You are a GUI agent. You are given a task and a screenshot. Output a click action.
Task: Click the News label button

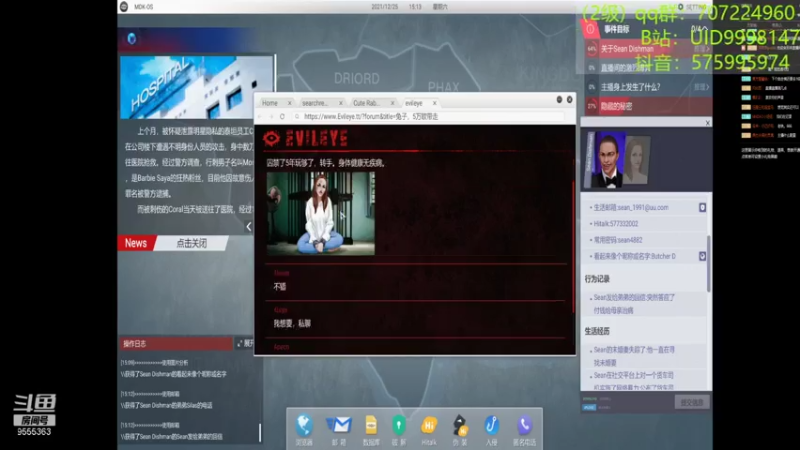pos(136,243)
